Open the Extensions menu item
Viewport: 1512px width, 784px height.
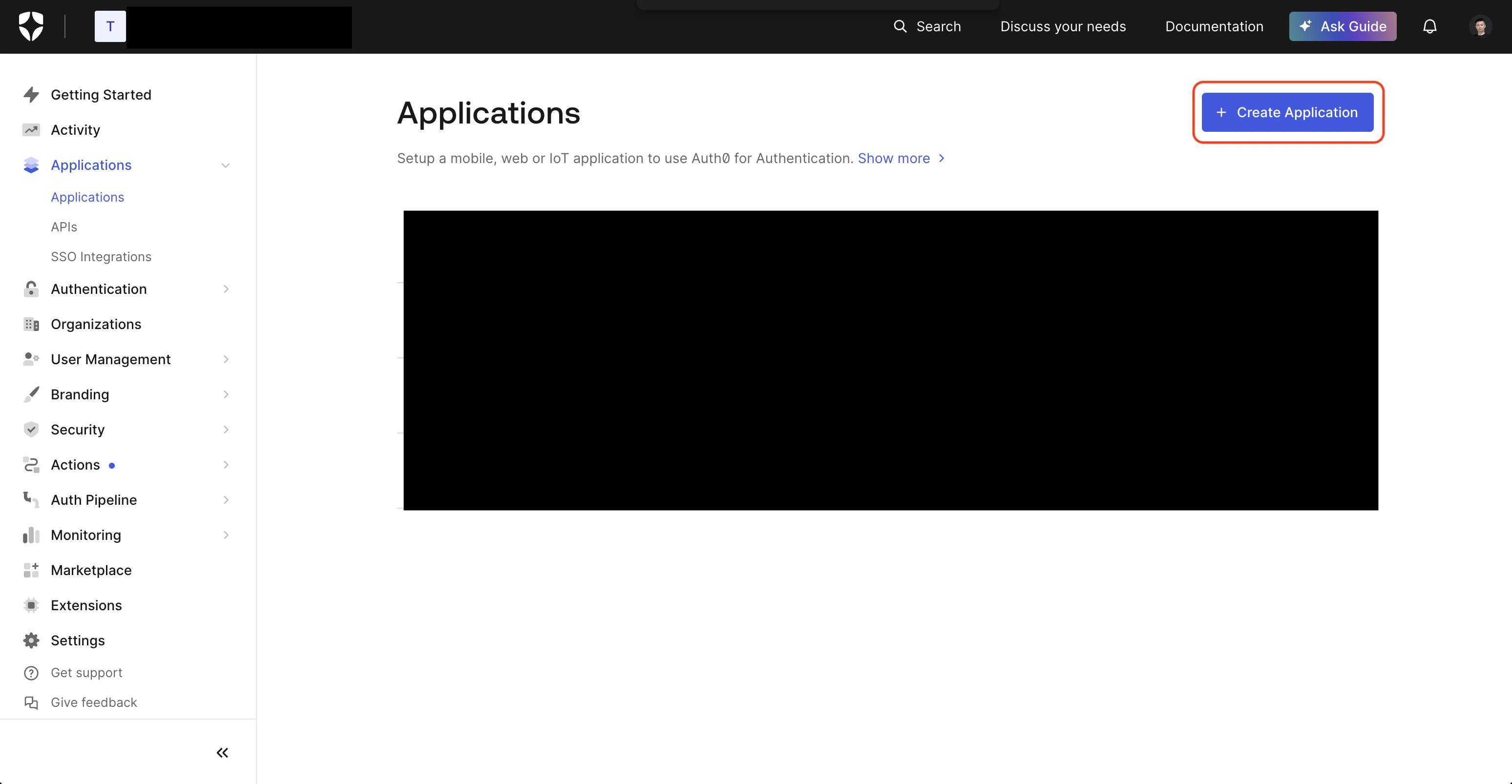pos(86,605)
